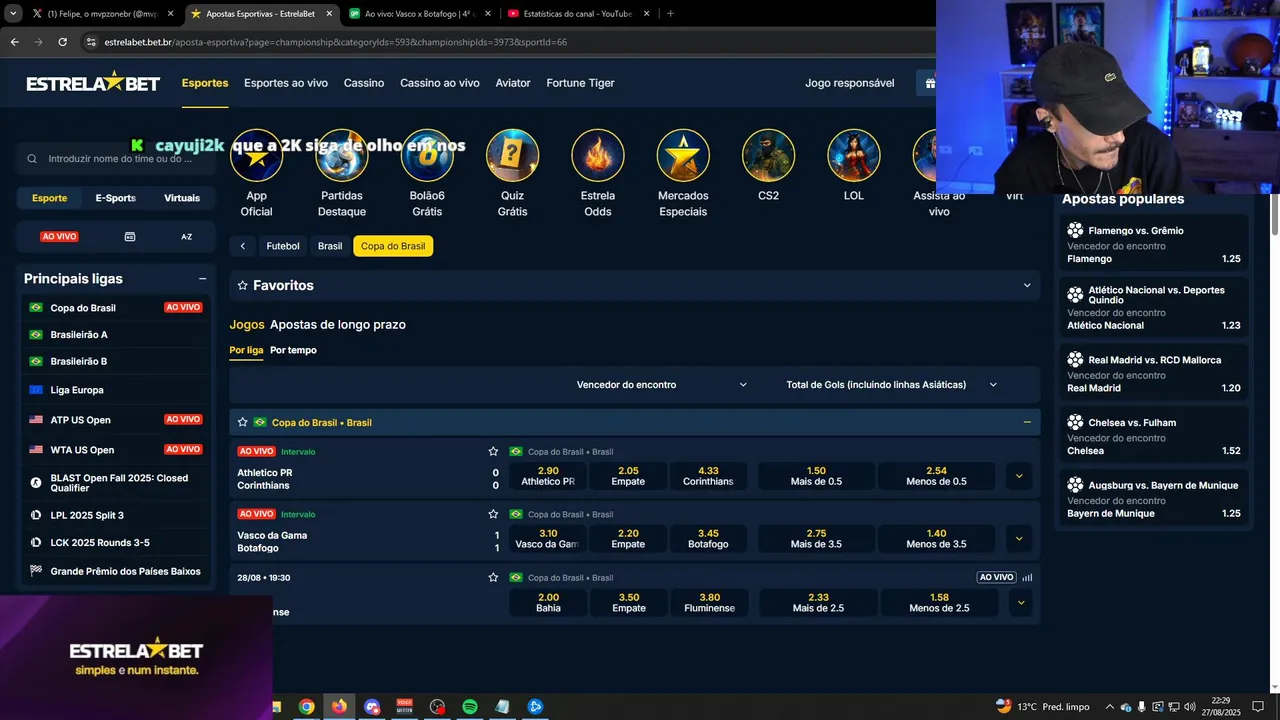The width and height of the screenshot is (1280, 720).
Task: Open the App Oficial shortcut icon
Action: pyautogui.click(x=256, y=156)
